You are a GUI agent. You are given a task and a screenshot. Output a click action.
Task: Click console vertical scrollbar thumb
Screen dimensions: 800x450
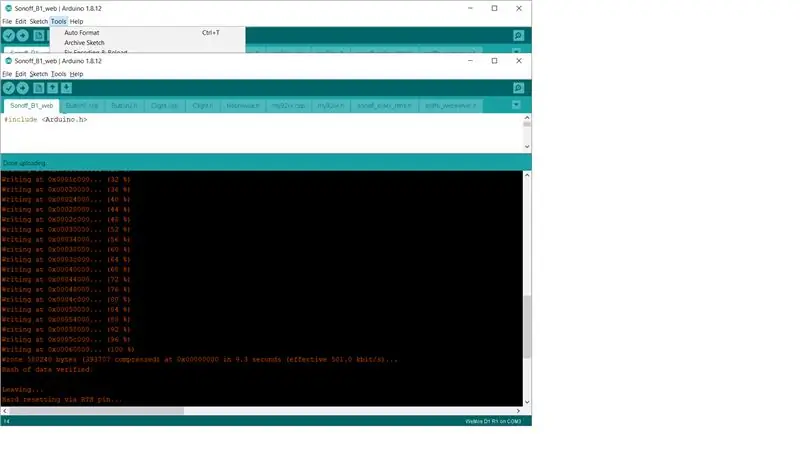(527, 327)
